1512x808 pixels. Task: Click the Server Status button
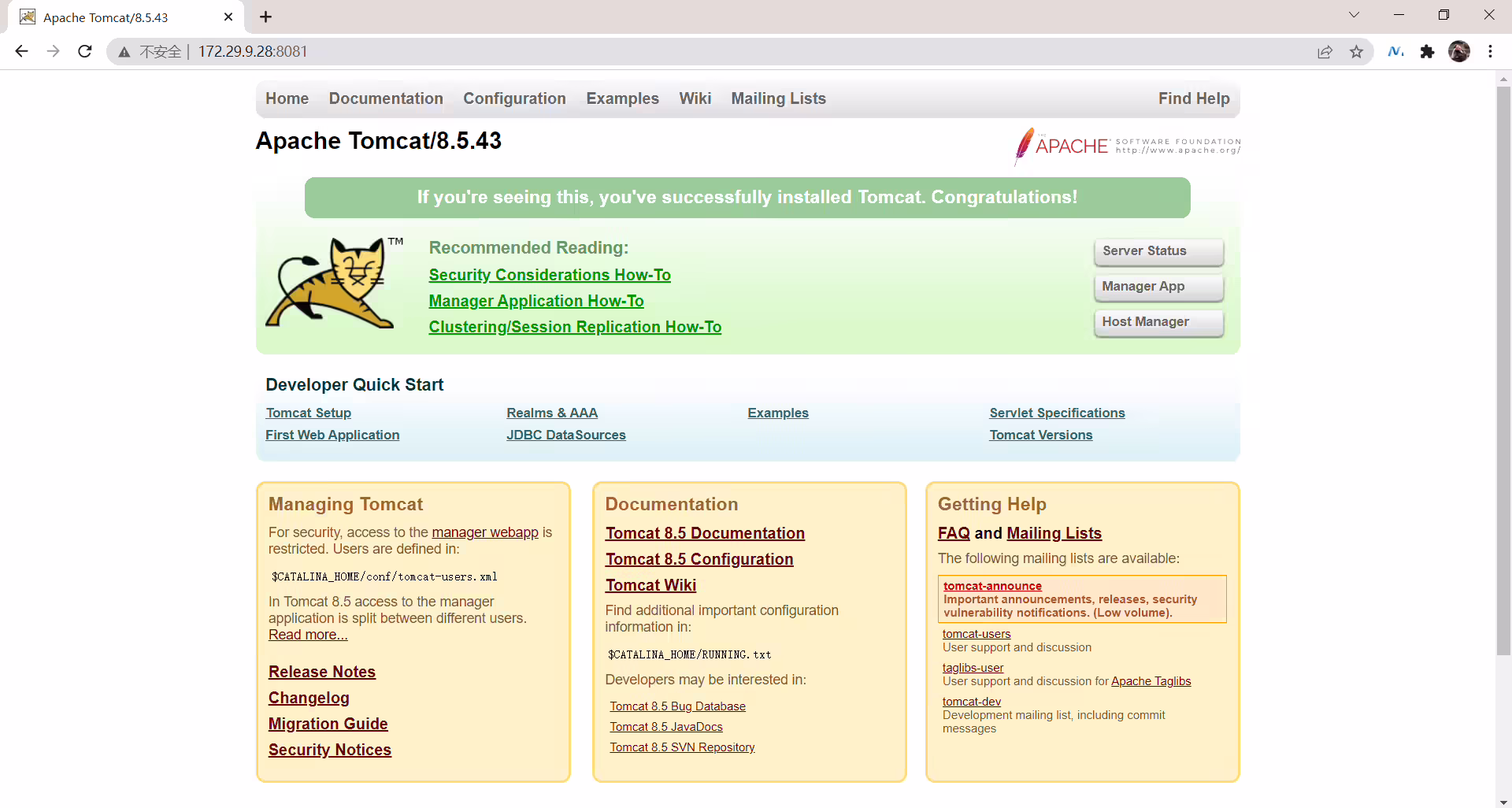tap(1158, 251)
